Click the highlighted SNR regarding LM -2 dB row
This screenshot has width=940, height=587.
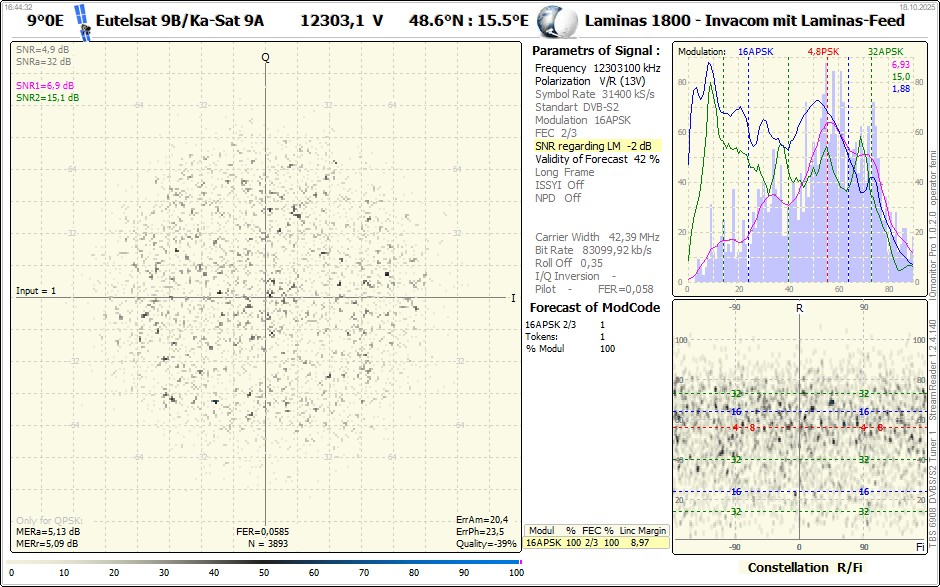click(598, 146)
